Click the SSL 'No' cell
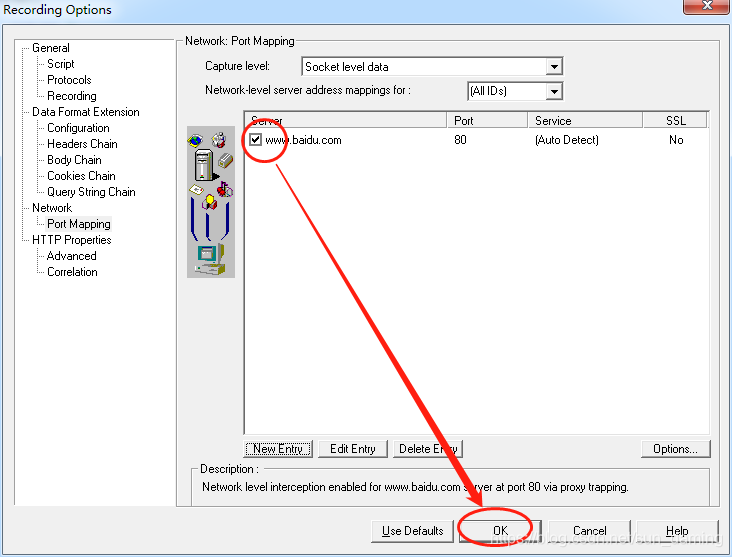Image resolution: width=732 pixels, height=557 pixels. click(676, 140)
